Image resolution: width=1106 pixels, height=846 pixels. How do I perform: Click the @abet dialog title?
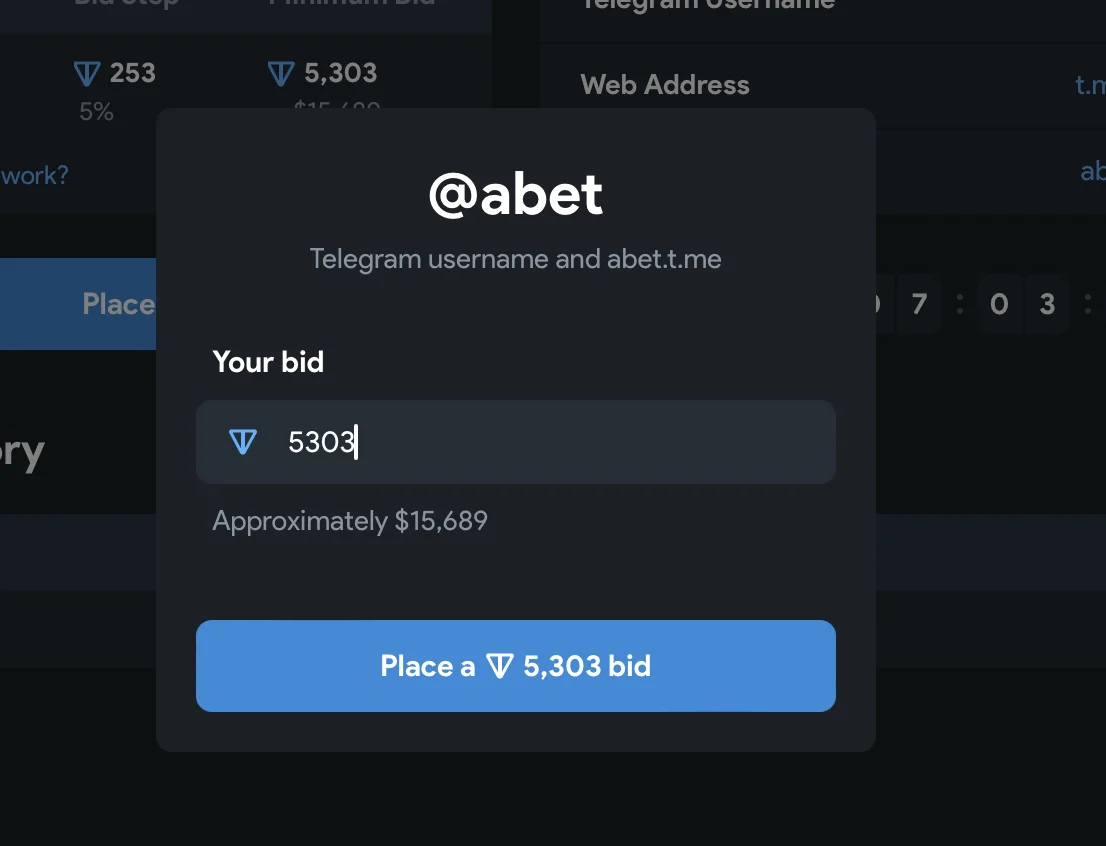515,195
